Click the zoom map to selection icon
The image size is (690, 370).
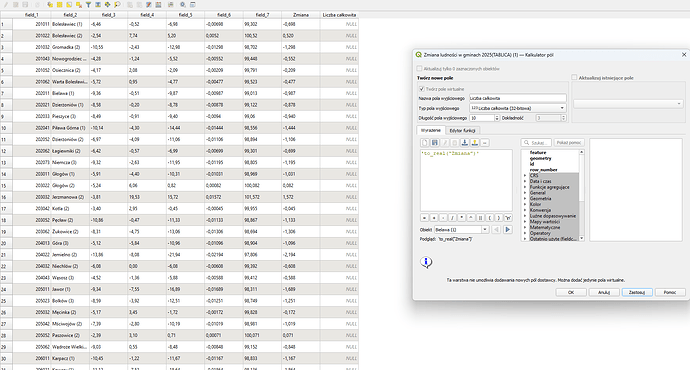[x=117, y=4]
